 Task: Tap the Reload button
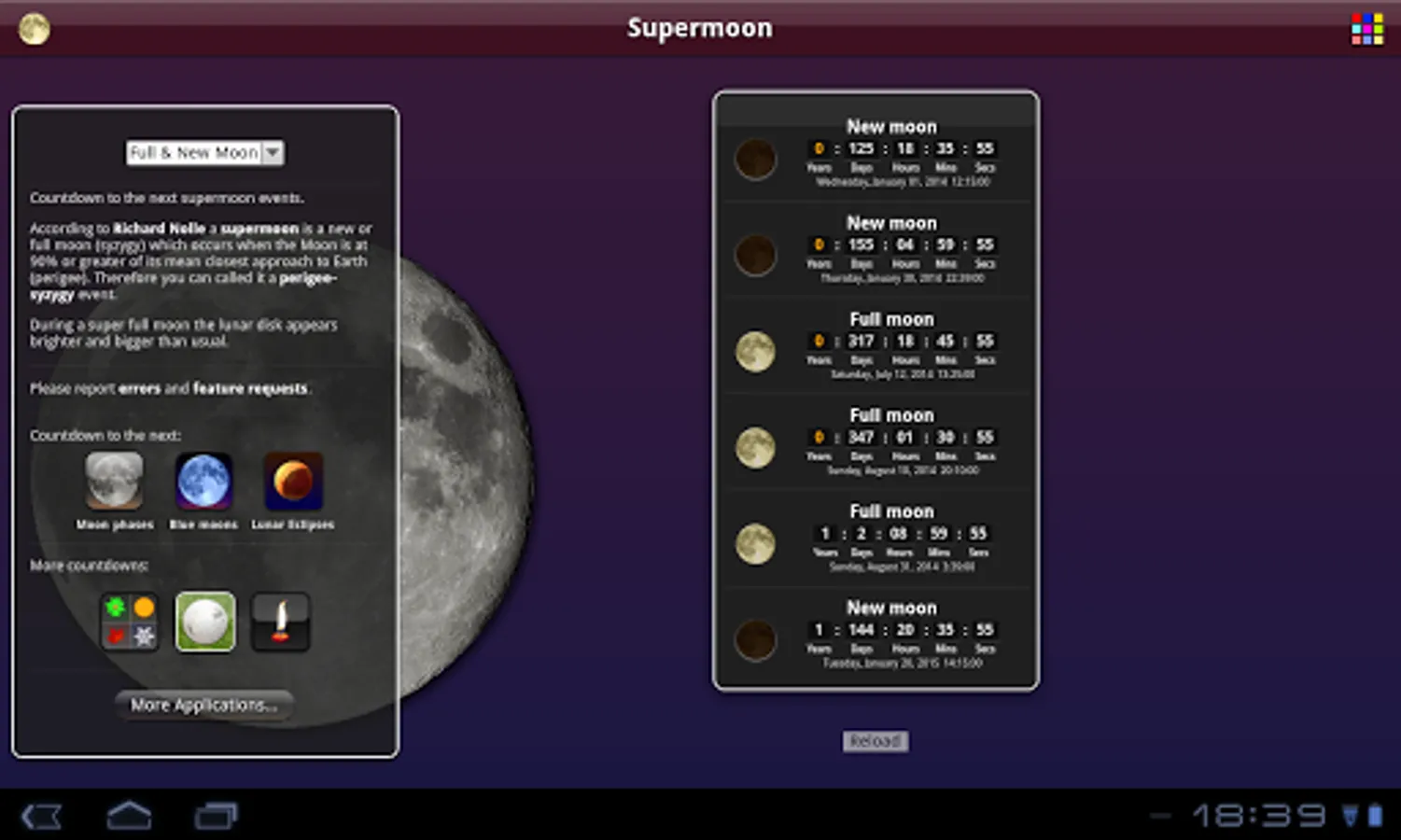(876, 741)
